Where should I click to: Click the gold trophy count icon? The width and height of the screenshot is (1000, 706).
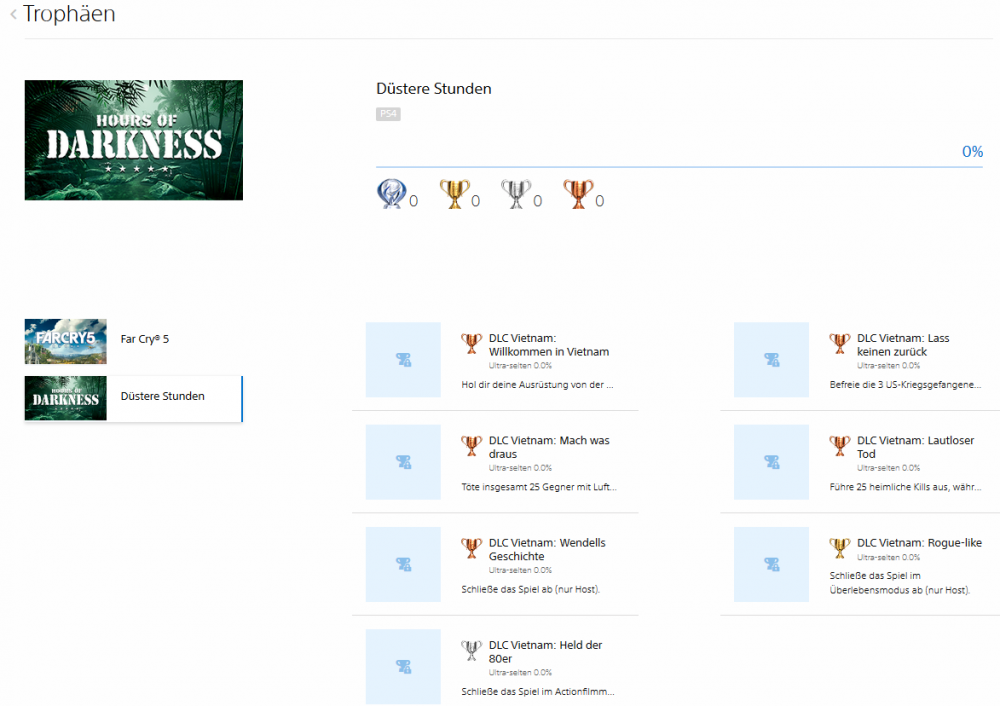(454, 194)
